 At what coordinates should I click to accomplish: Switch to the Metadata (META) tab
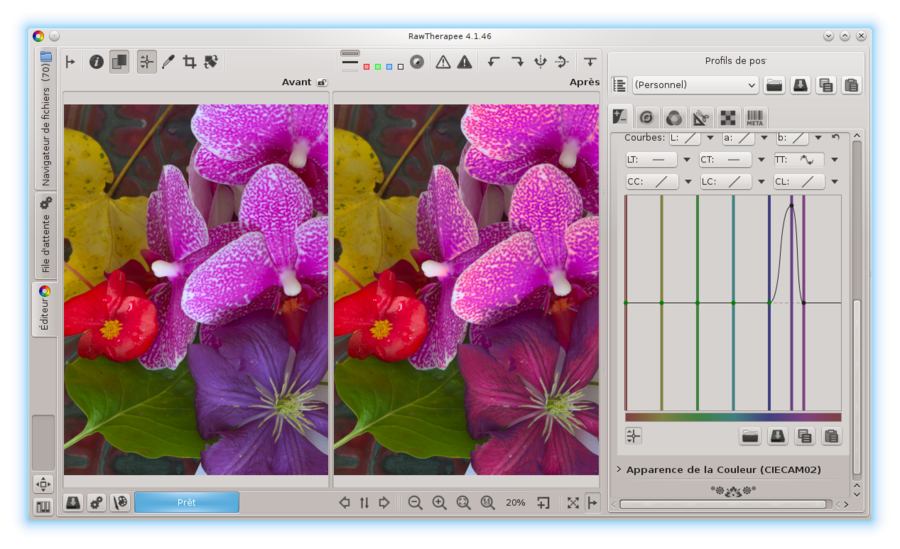pyautogui.click(x=756, y=117)
